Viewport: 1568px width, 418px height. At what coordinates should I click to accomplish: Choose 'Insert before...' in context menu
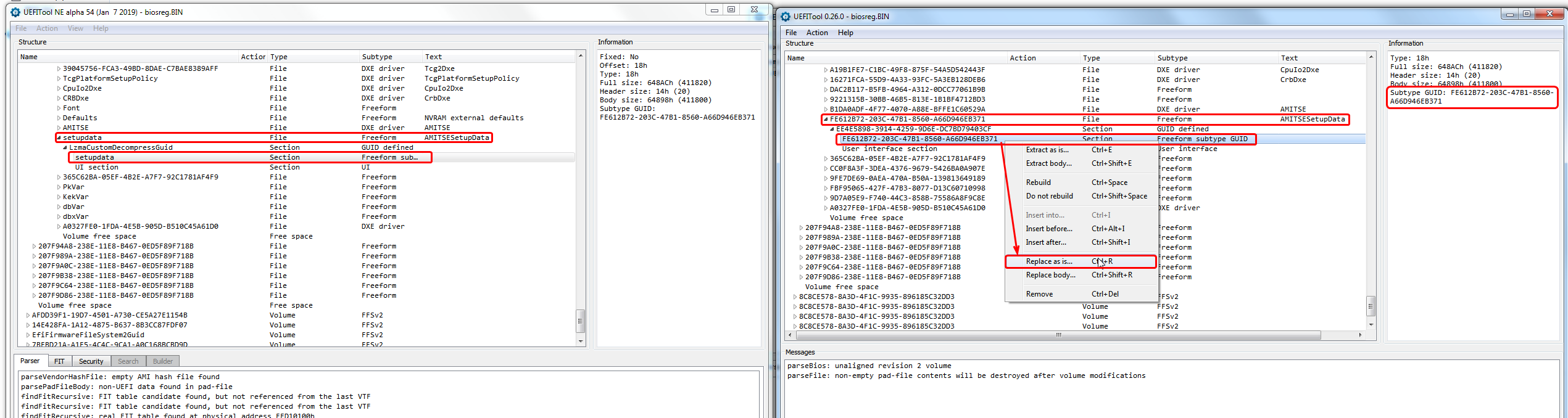pyautogui.click(x=1081, y=229)
